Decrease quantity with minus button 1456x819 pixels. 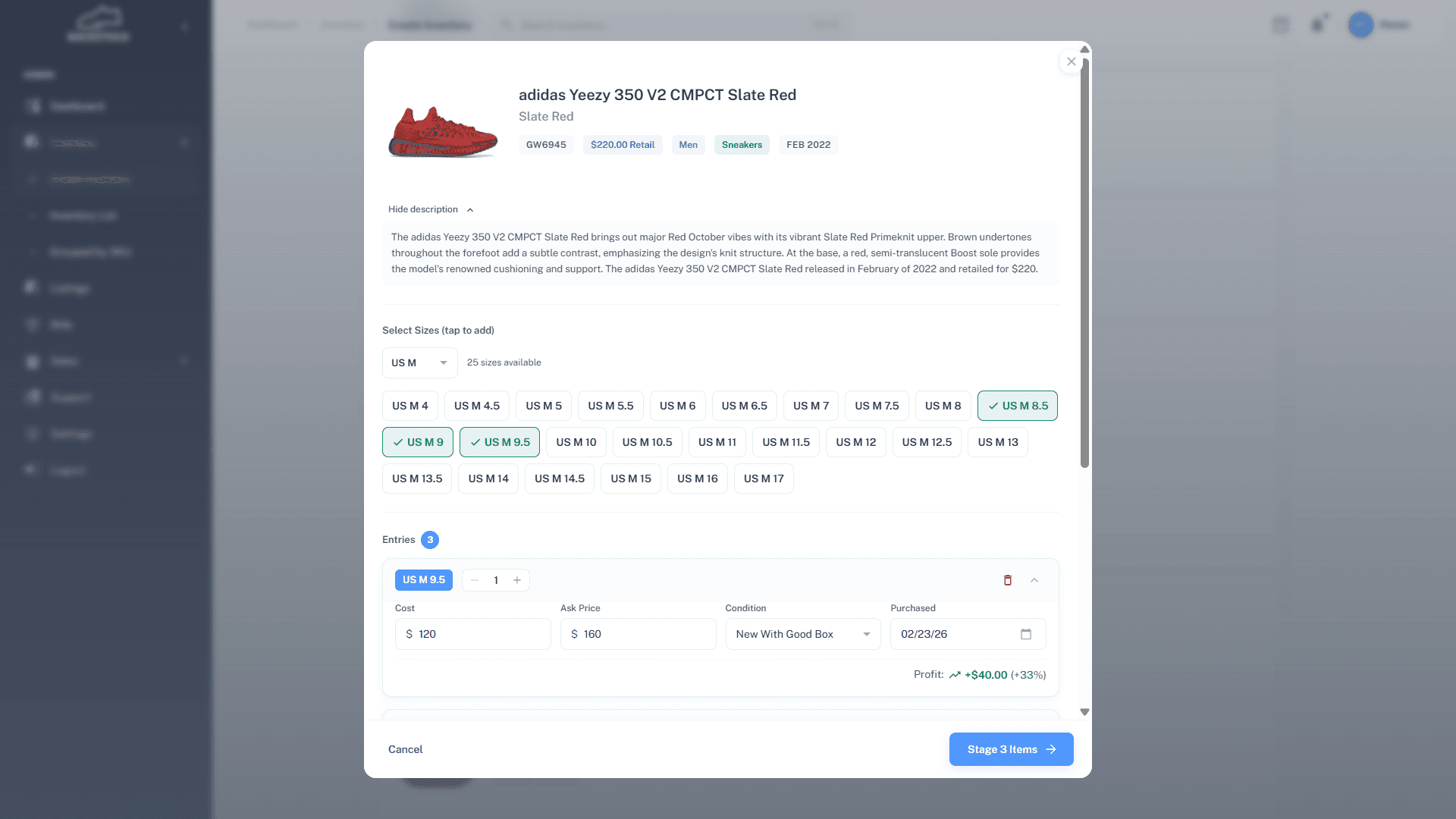click(x=475, y=580)
